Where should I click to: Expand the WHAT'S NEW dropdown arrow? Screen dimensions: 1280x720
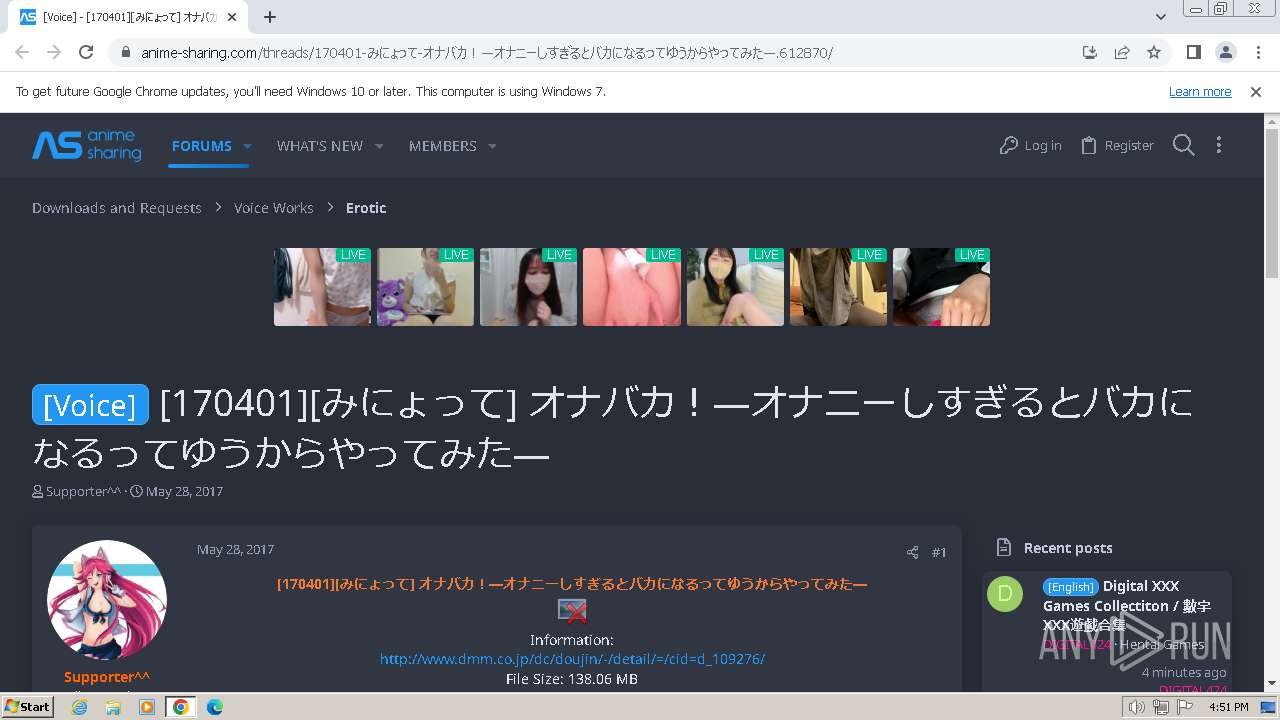[379, 146]
